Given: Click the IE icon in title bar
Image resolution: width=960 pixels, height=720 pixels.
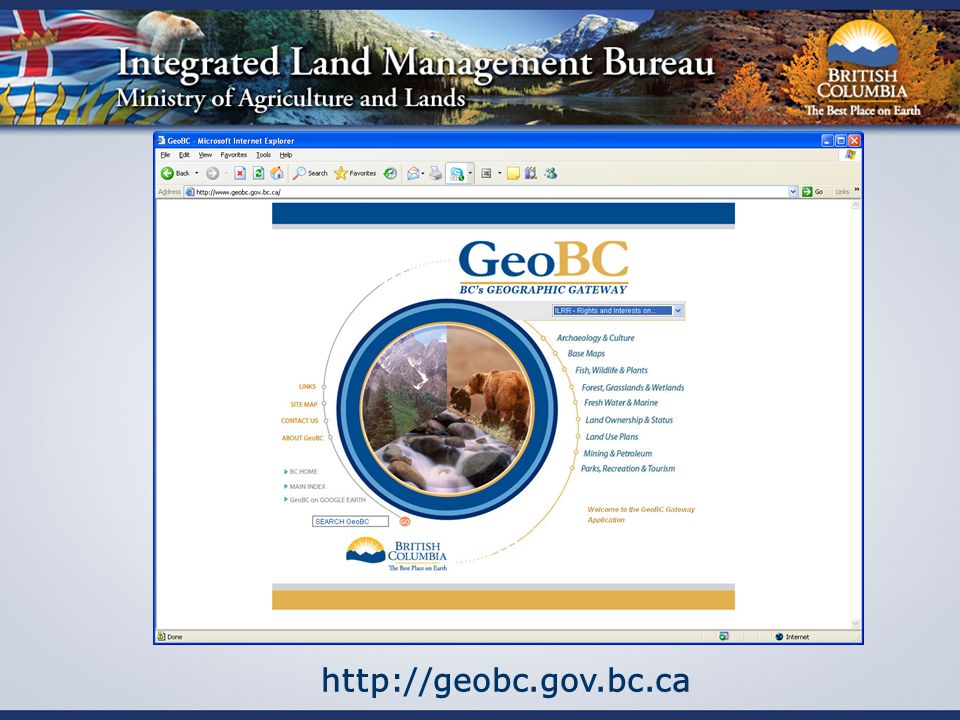Looking at the screenshot, I should (x=161, y=140).
